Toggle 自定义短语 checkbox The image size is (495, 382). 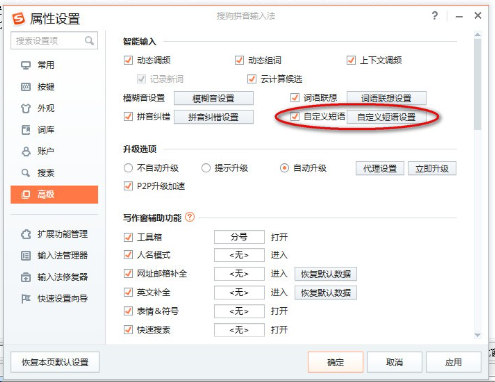[295, 116]
